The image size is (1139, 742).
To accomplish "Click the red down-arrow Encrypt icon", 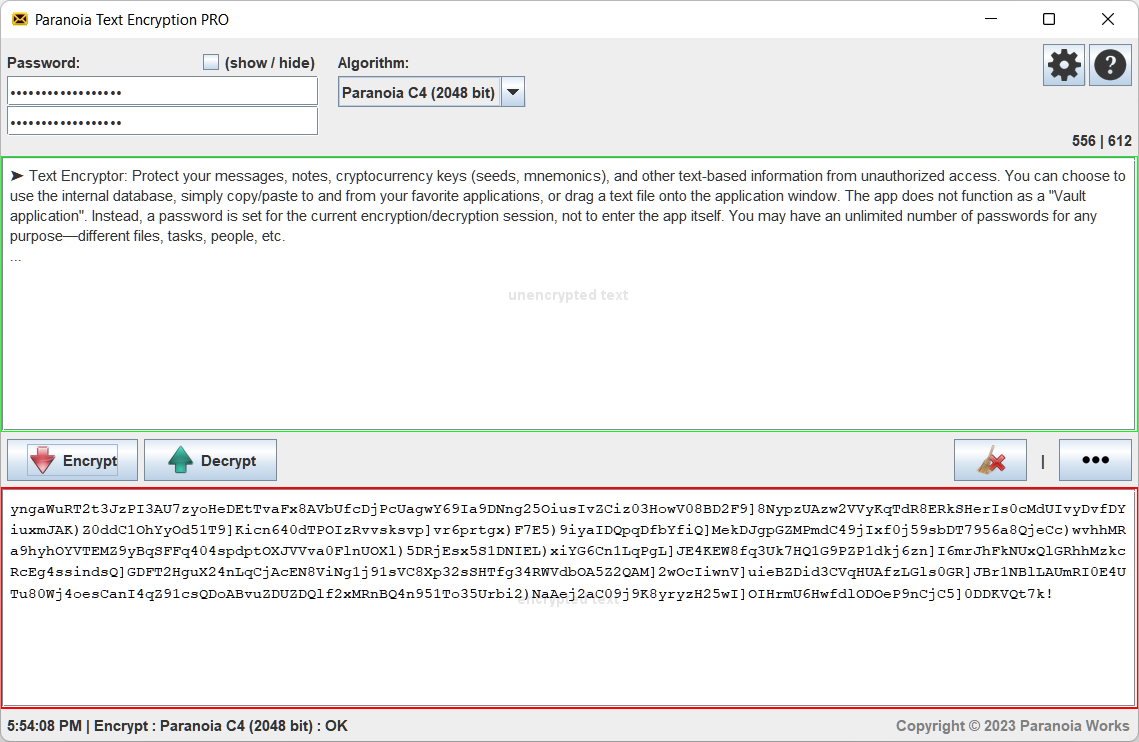I will 42,460.
